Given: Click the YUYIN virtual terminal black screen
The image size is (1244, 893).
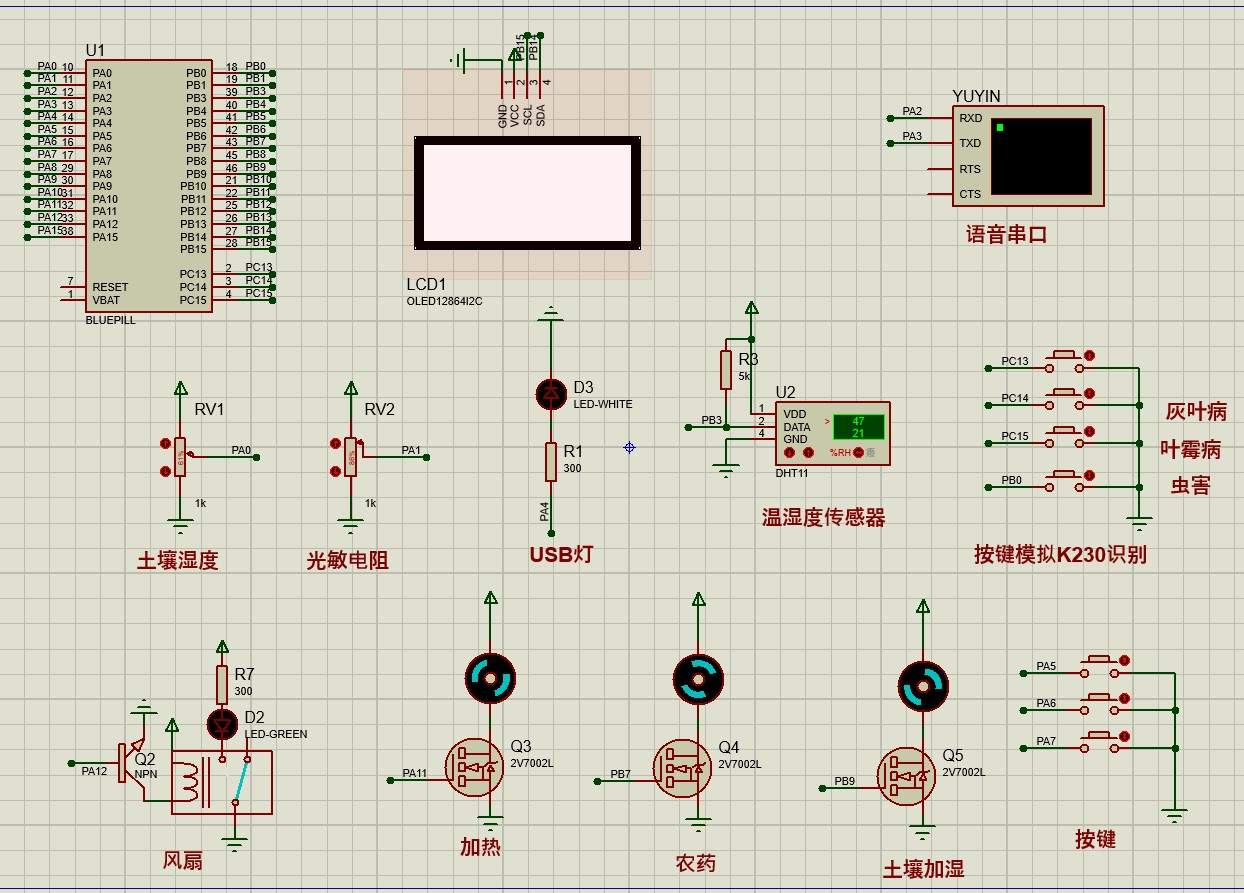Looking at the screenshot, I should click(x=1041, y=156).
